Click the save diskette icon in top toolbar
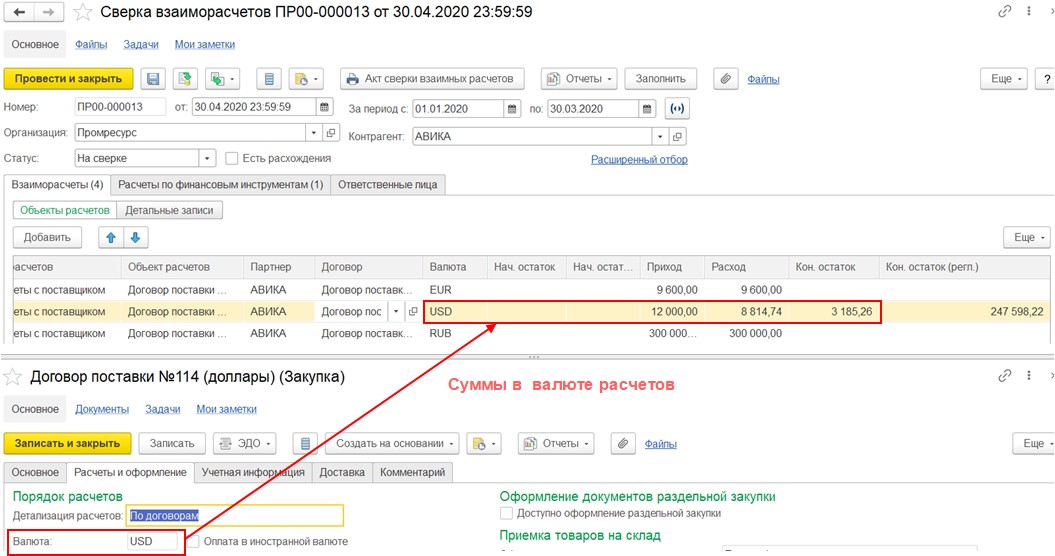1055x556 pixels. tap(153, 79)
